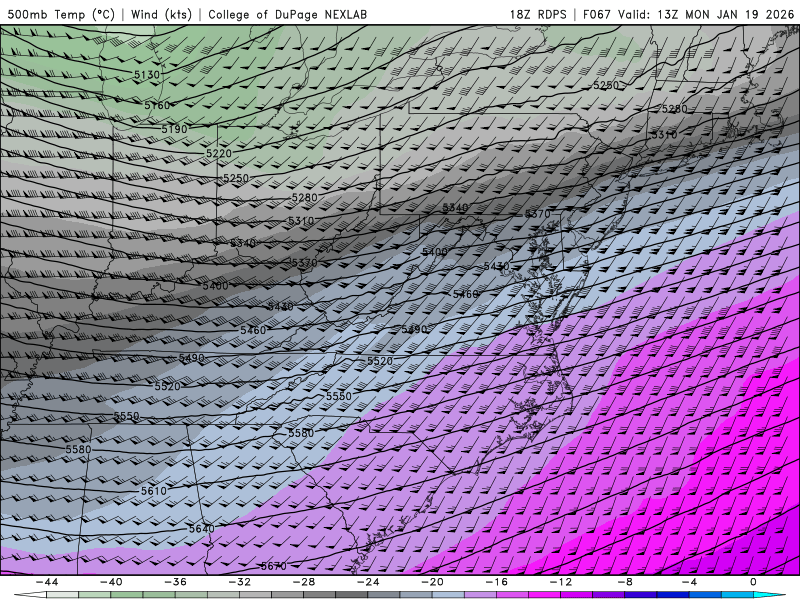The height and width of the screenshot is (600, 800).
Task: Click the -44 colorbar tick label
Action: pos(47,582)
